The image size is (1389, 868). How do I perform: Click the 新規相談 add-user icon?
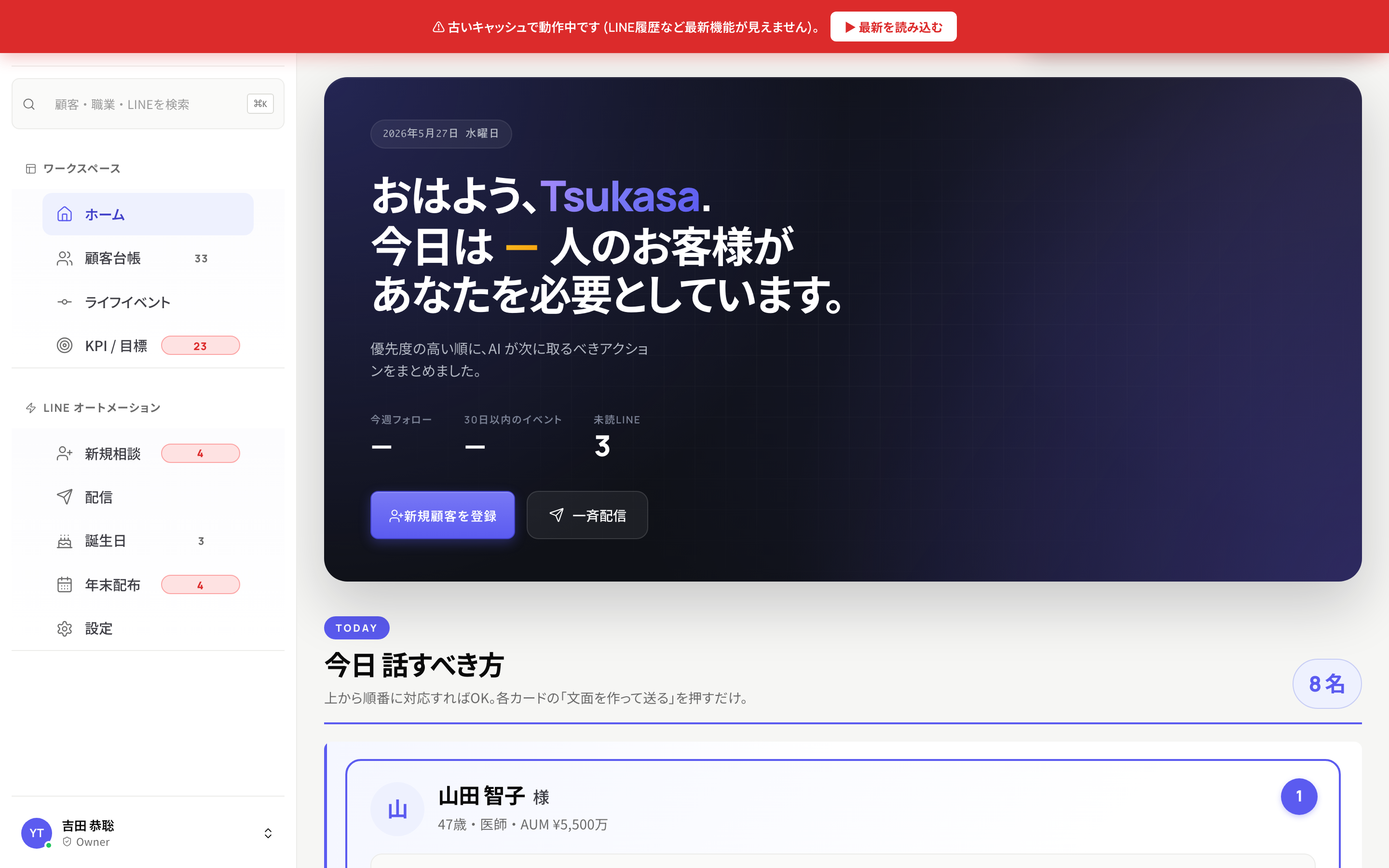(x=64, y=453)
